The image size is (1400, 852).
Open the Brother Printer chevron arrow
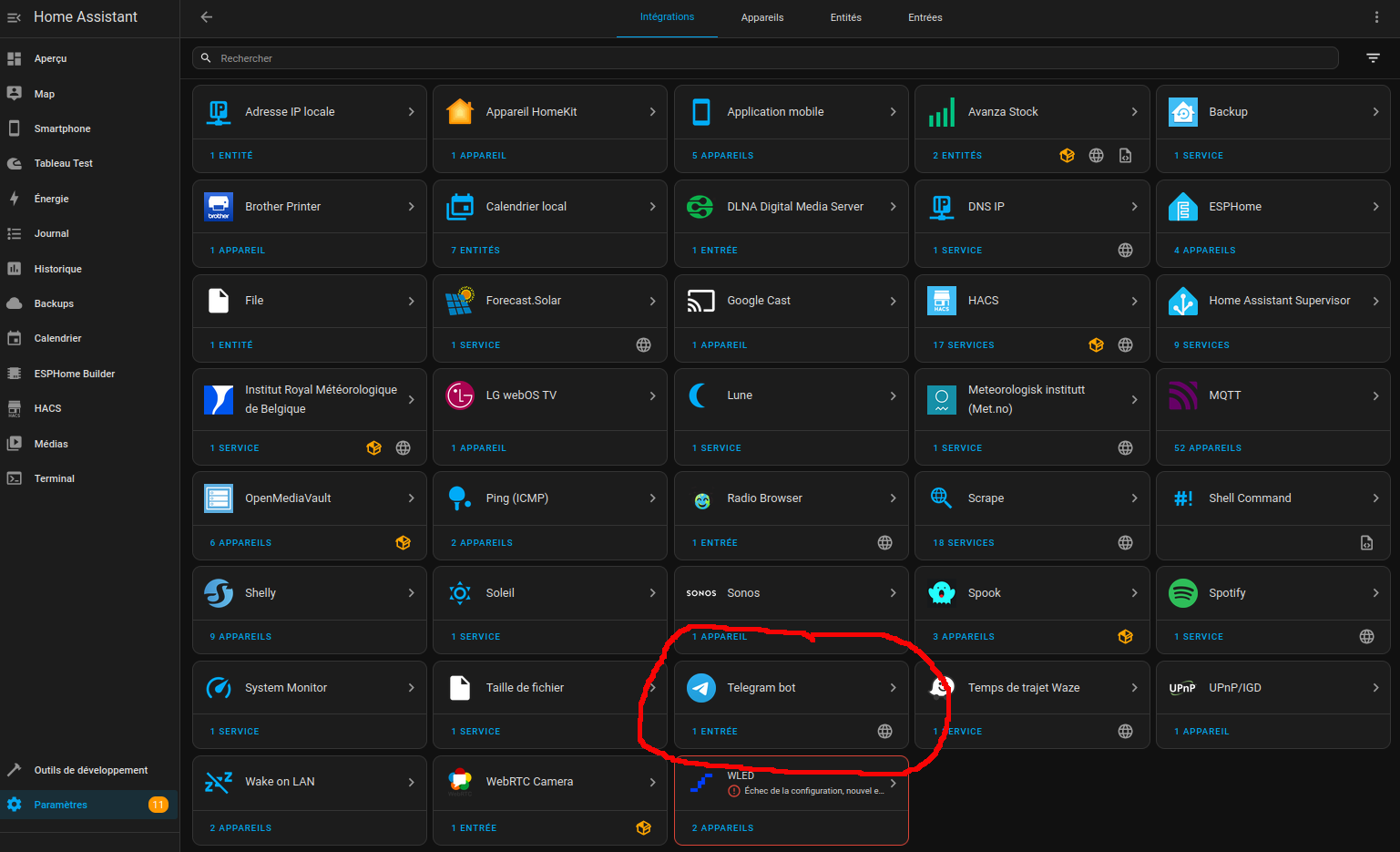(x=411, y=207)
